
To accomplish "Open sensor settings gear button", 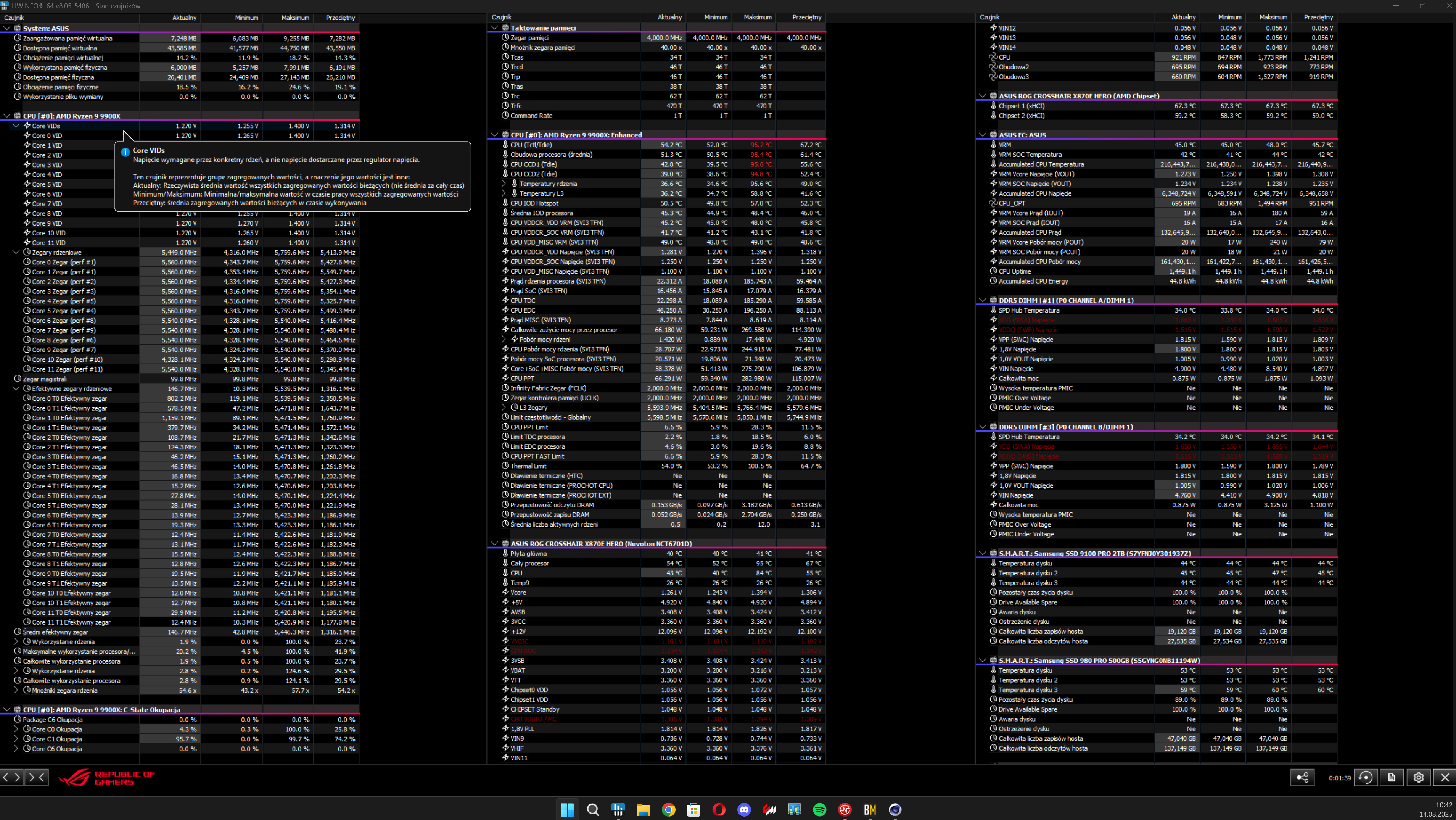I will [1418, 778].
